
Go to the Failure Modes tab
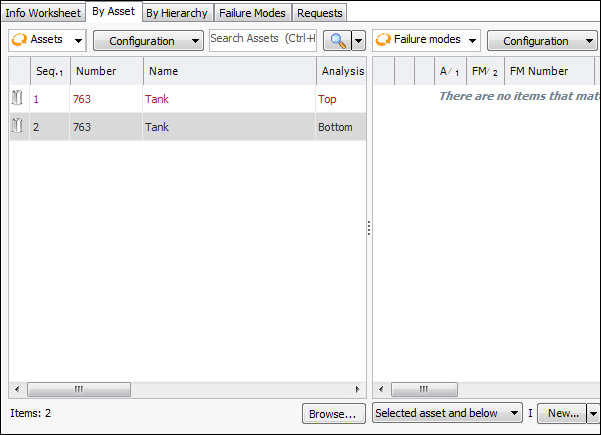252,13
